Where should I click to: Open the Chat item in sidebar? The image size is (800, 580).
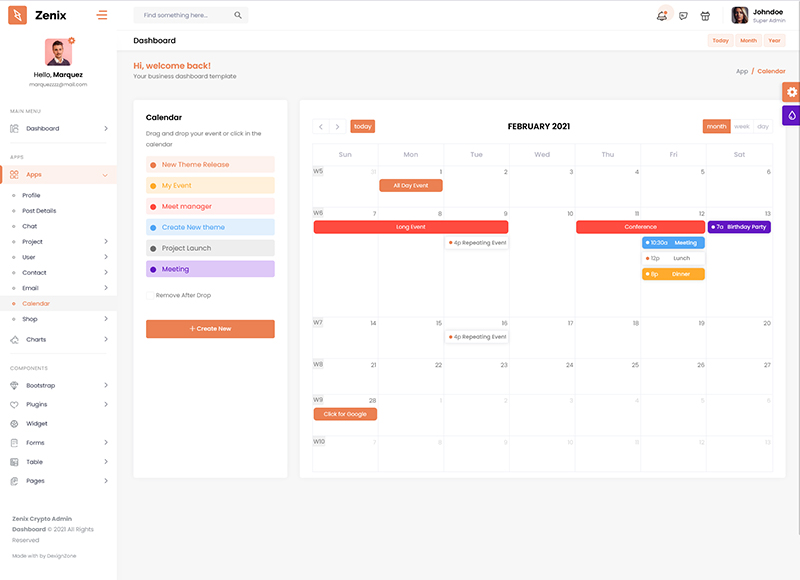[30, 226]
